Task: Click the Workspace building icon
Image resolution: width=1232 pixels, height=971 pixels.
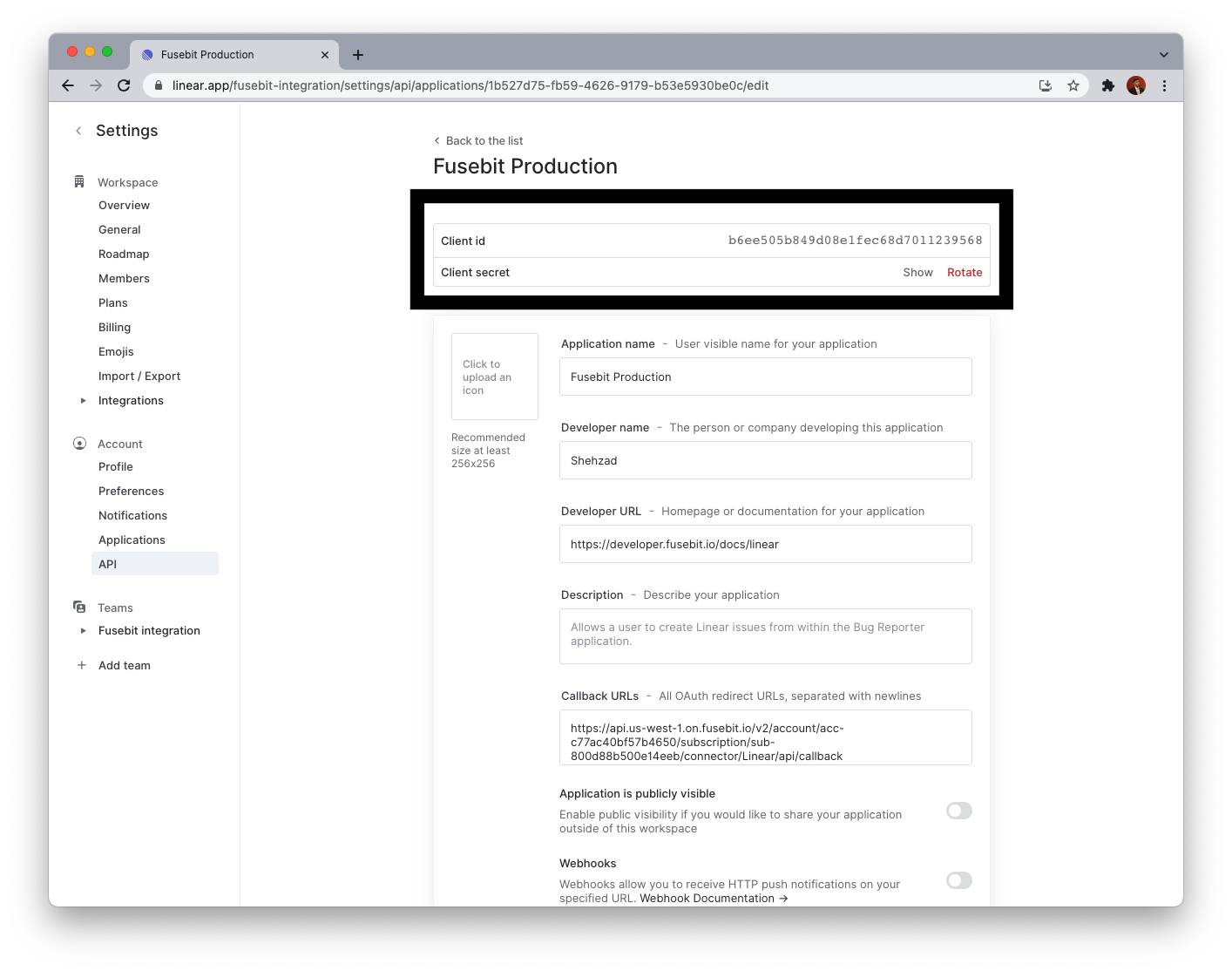Action: [x=79, y=182]
